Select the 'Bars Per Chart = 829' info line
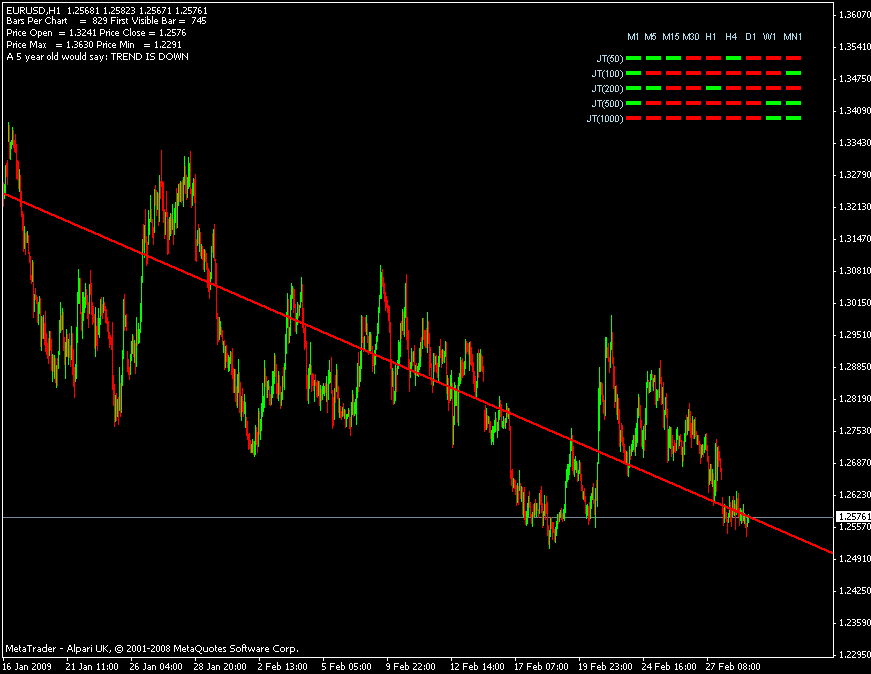This screenshot has width=871, height=674. click(x=106, y=21)
